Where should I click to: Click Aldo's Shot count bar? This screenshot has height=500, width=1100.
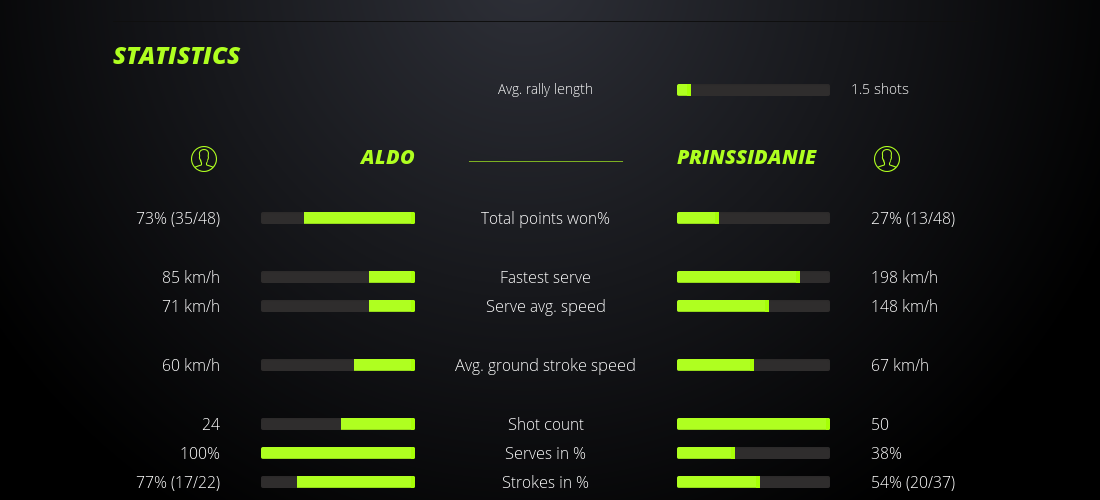[338, 424]
